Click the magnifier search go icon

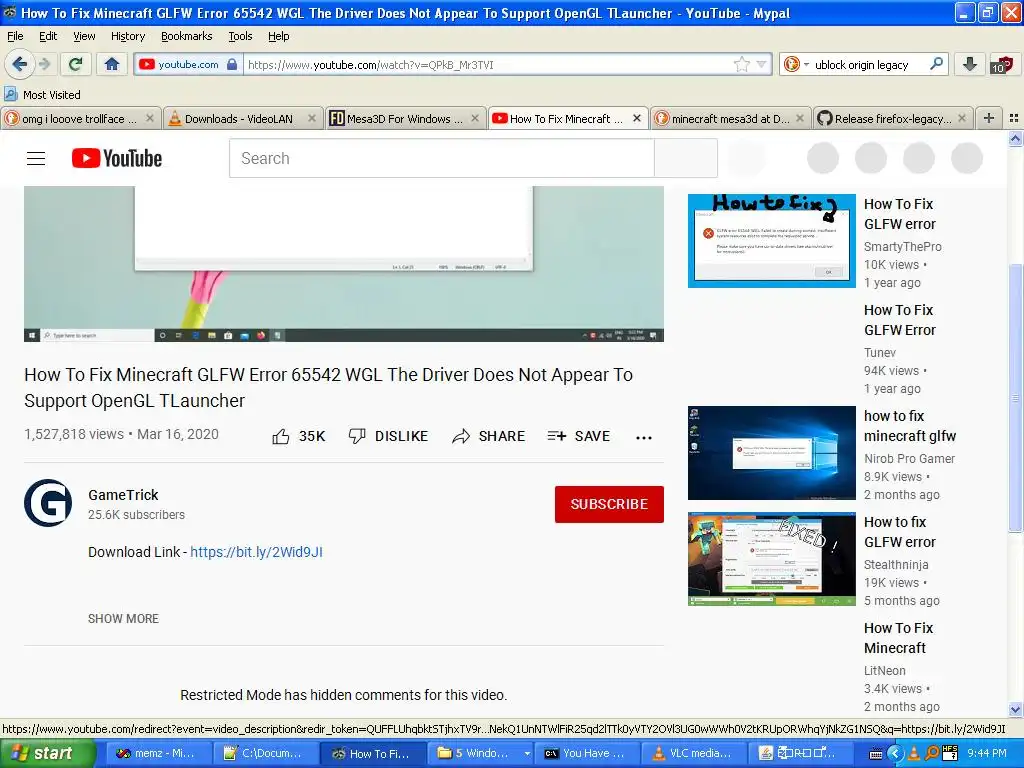coord(936,64)
